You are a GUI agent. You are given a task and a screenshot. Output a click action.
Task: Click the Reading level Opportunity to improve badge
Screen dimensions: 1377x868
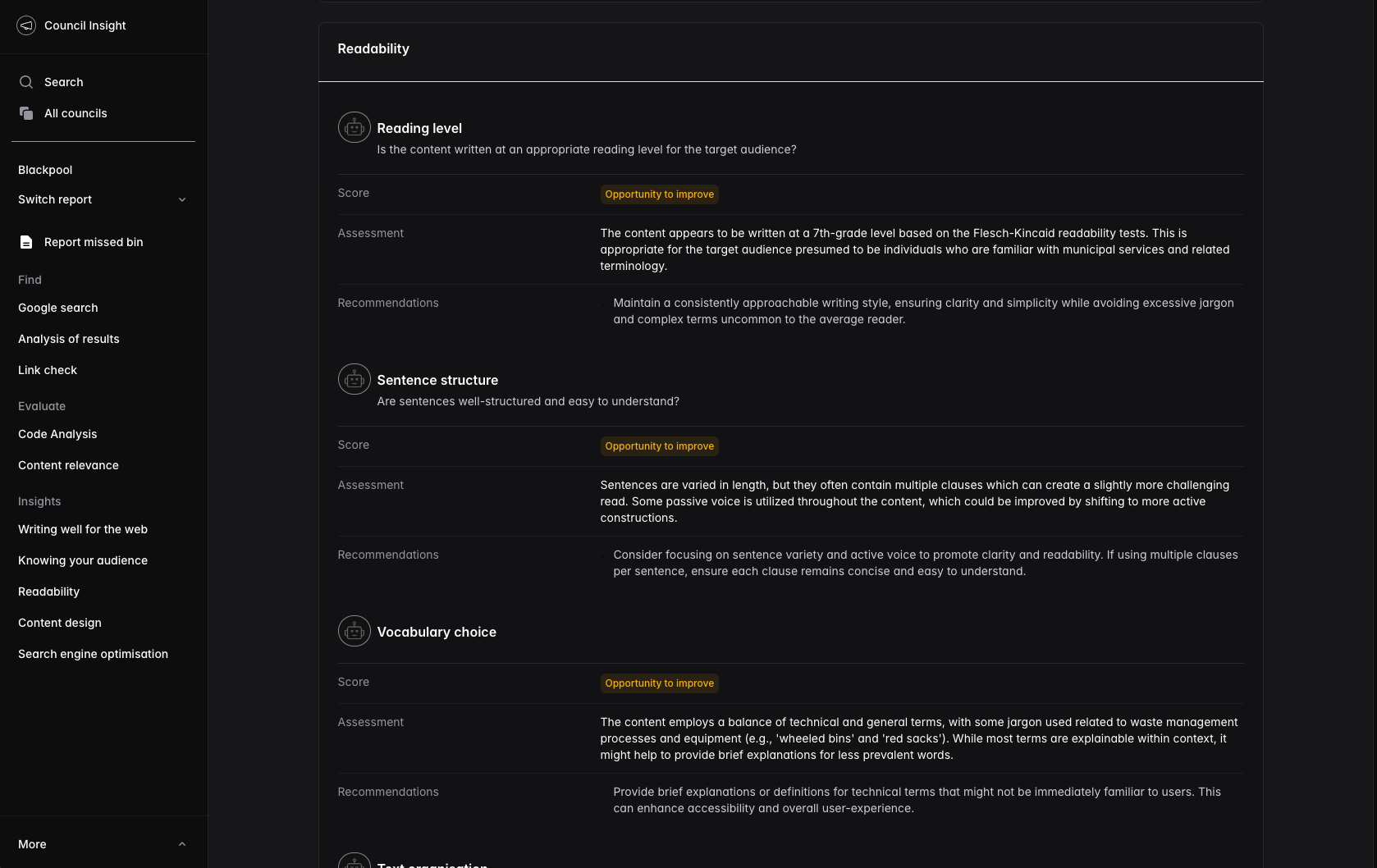coord(659,194)
